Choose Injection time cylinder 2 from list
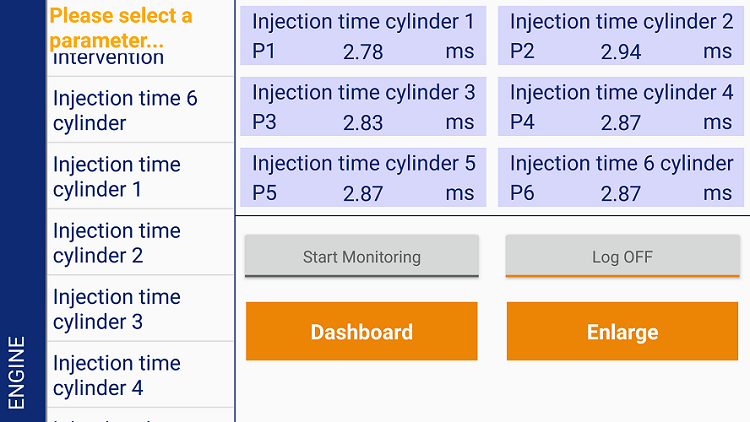750x422 pixels. pyautogui.click(x=140, y=242)
